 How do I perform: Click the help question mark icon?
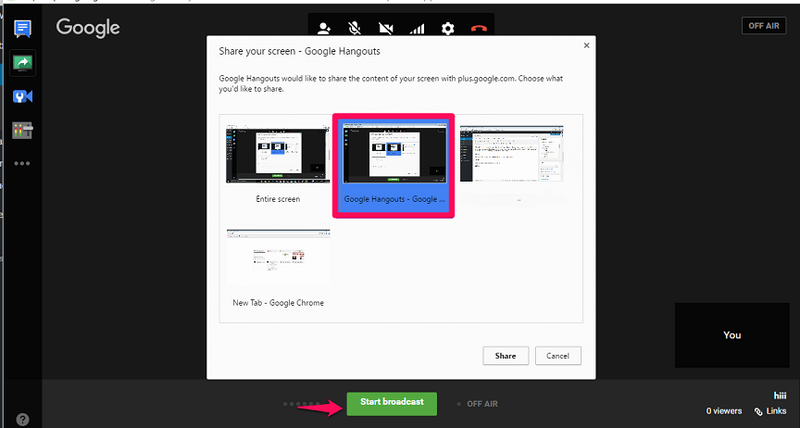pos(22,419)
